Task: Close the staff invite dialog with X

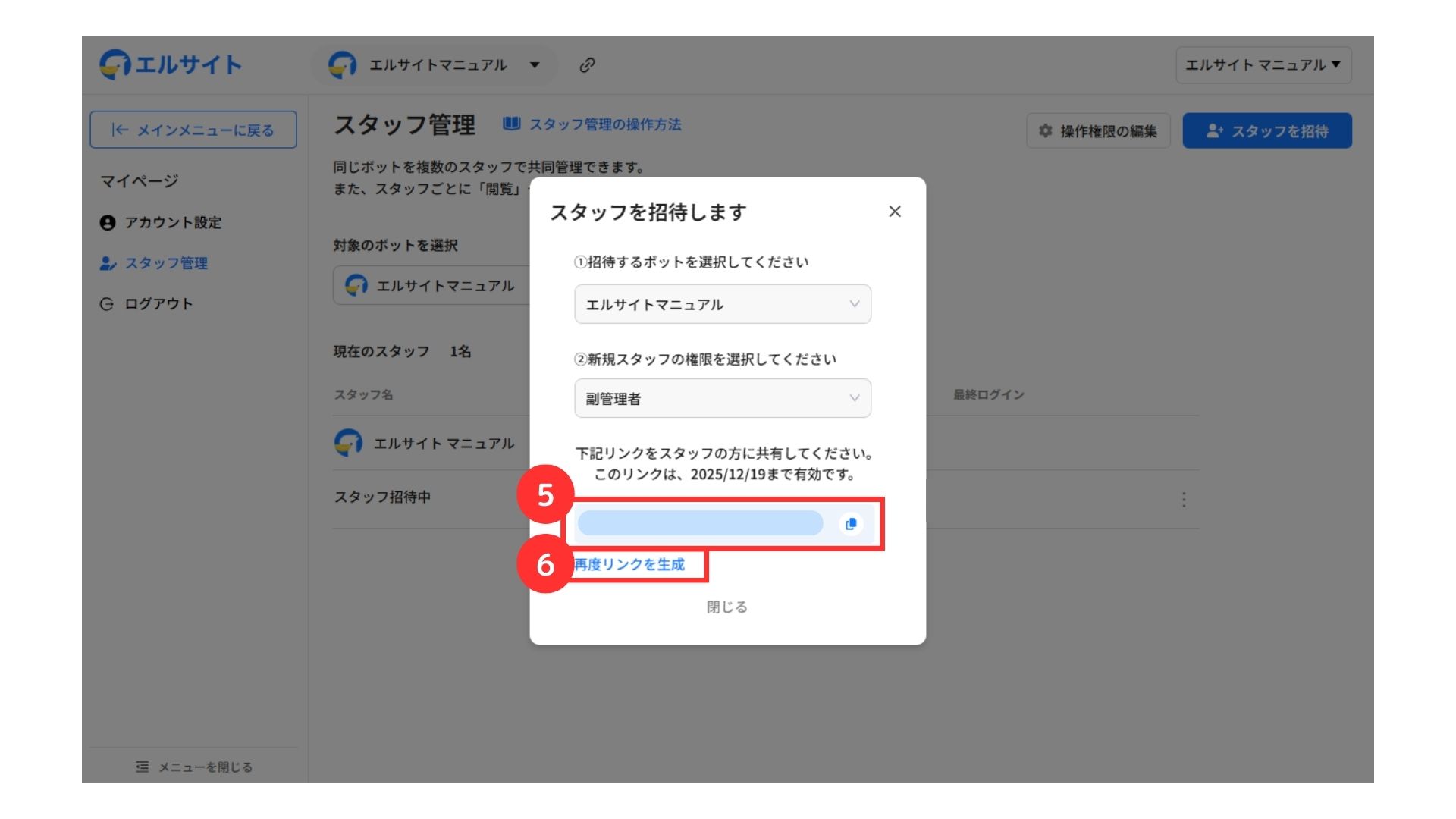Action: (x=895, y=212)
